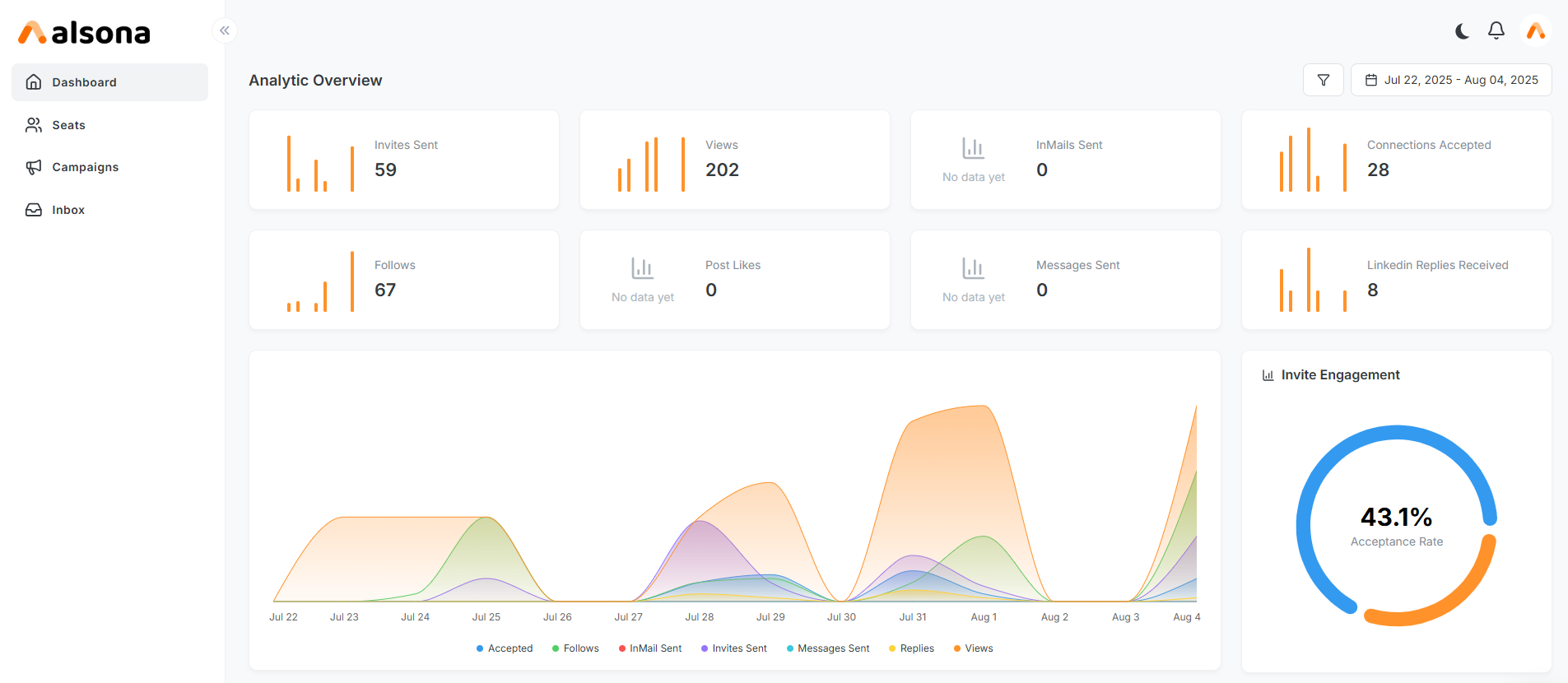
Task: Click the InMails Sent no-data chart icon
Action: (x=974, y=148)
